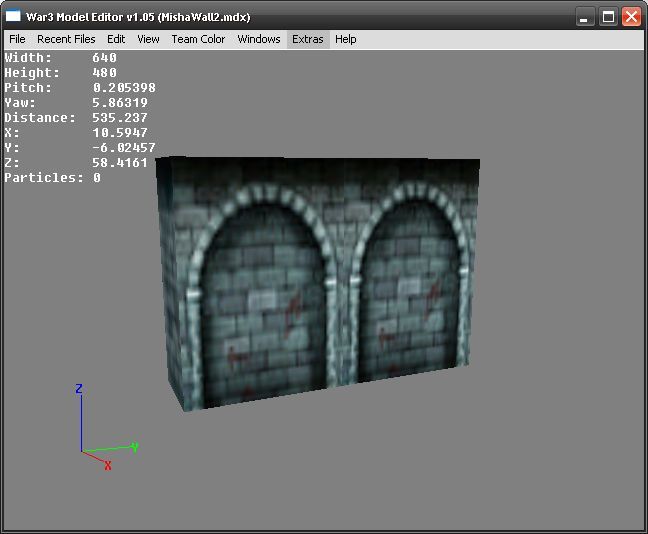Open the Team Color menu
The image size is (648, 534).
tap(198, 39)
